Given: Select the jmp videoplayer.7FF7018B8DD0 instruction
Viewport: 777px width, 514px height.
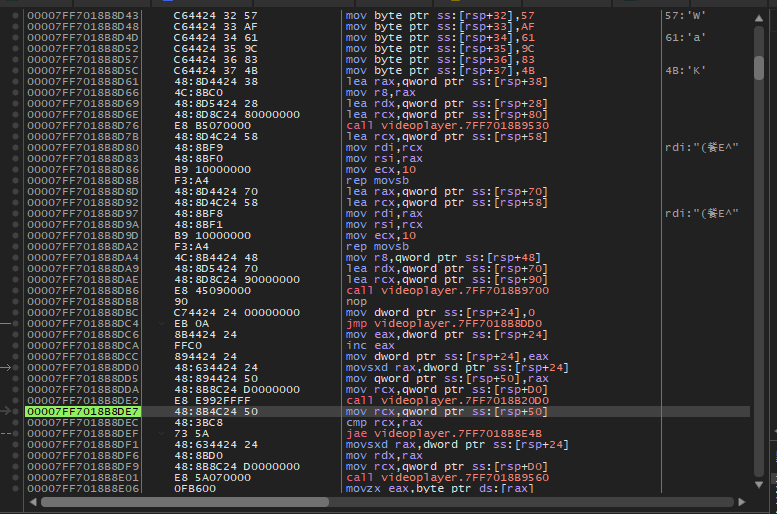Looking at the screenshot, I should pyautogui.click(x=430, y=323).
